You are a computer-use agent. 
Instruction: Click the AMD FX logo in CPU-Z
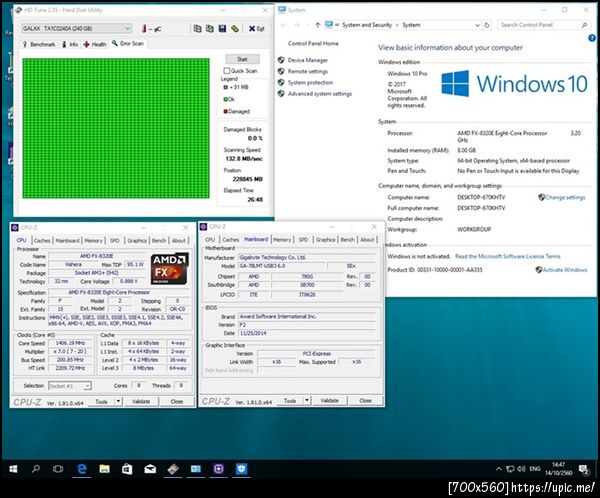[169, 269]
